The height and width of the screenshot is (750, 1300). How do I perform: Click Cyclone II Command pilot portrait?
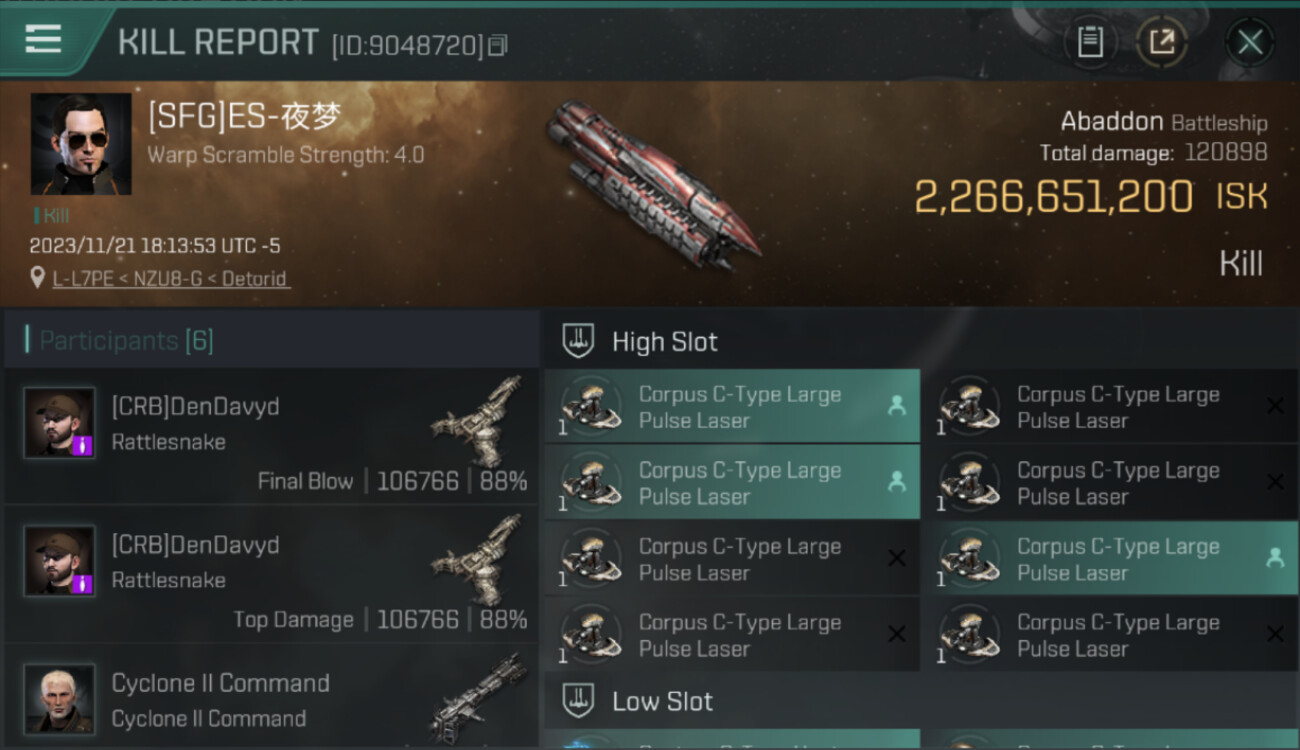60,698
